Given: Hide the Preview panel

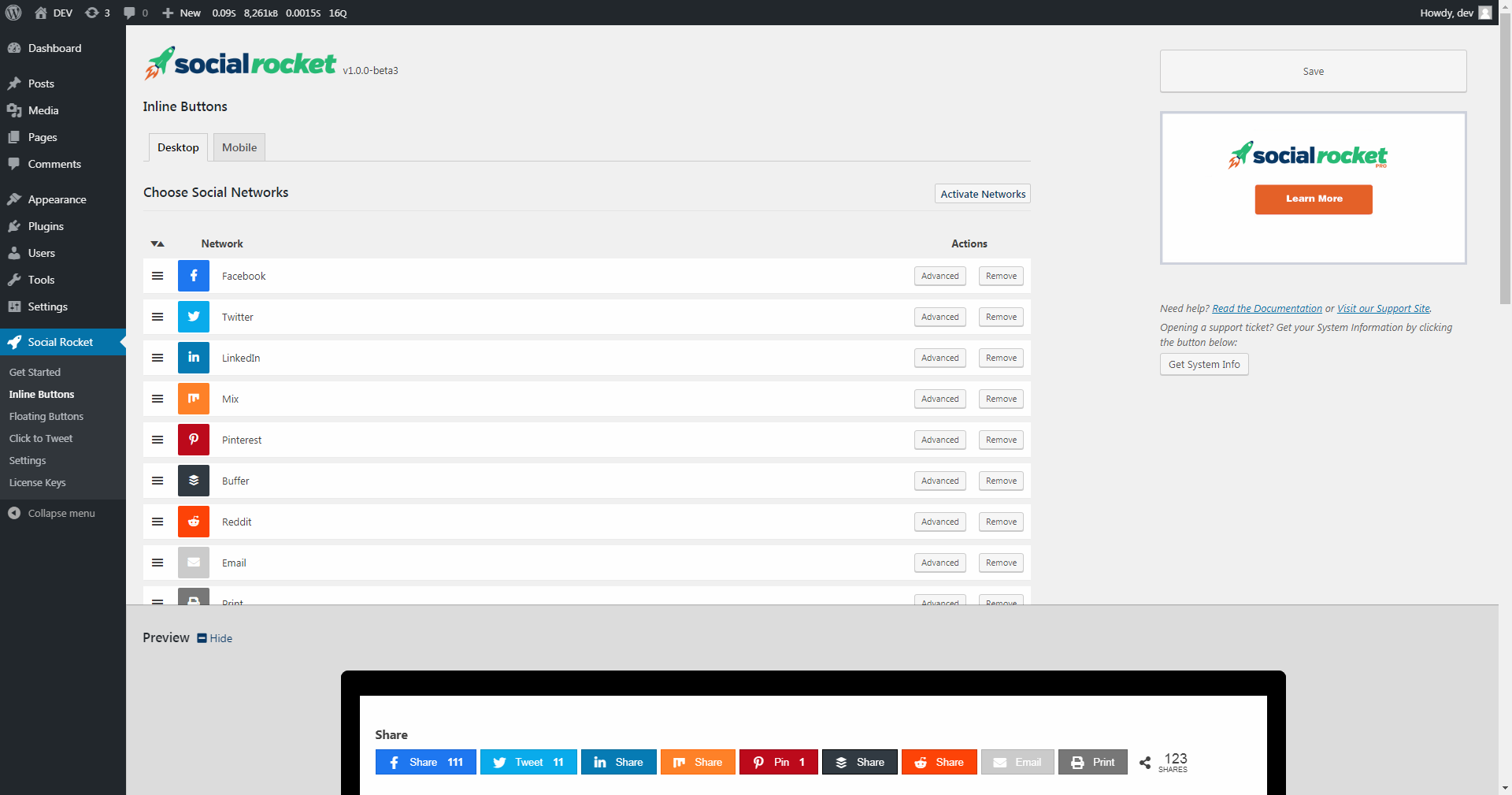Looking at the screenshot, I should point(214,638).
